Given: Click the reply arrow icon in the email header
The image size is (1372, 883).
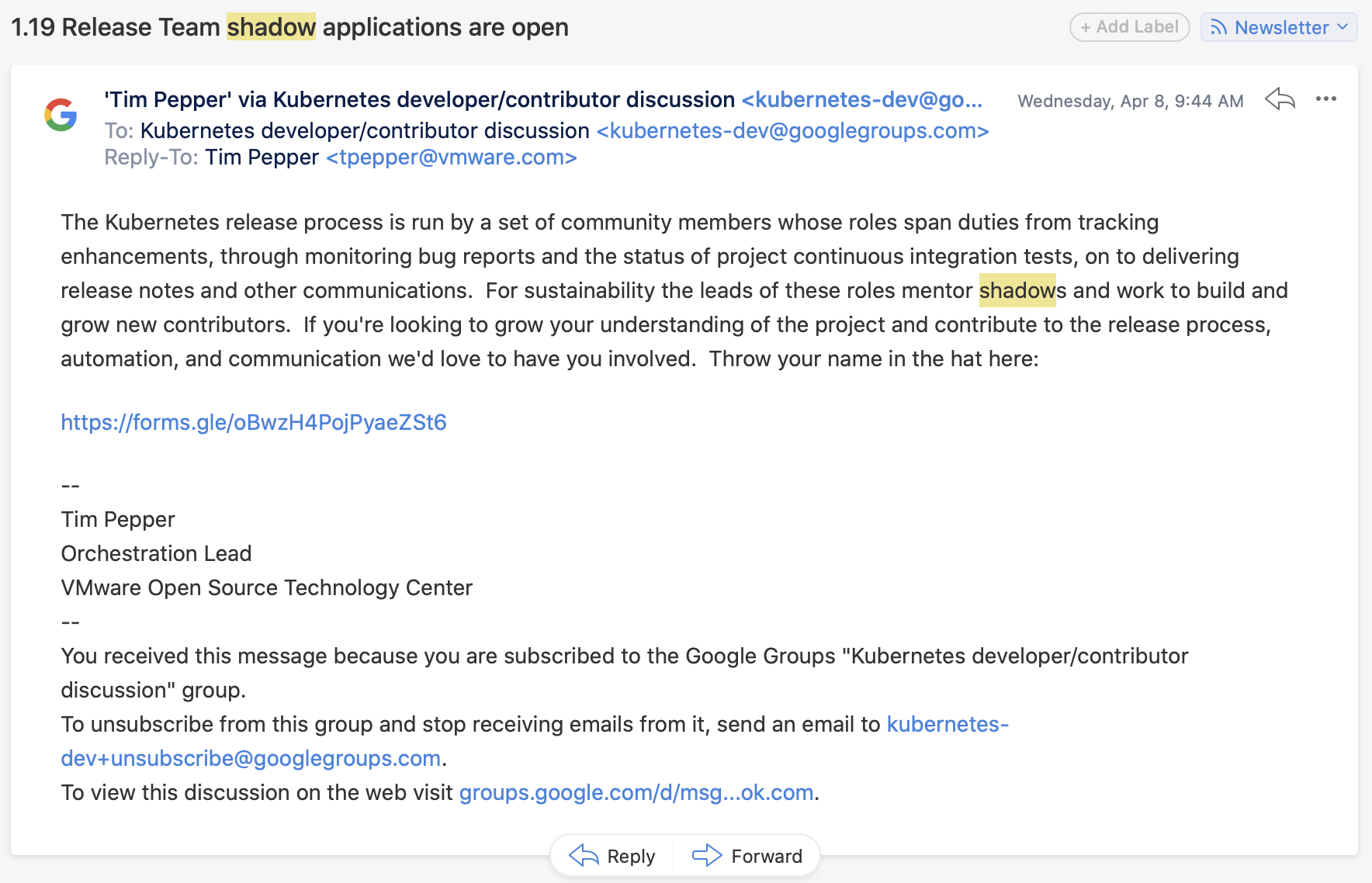Looking at the screenshot, I should coord(1280,99).
